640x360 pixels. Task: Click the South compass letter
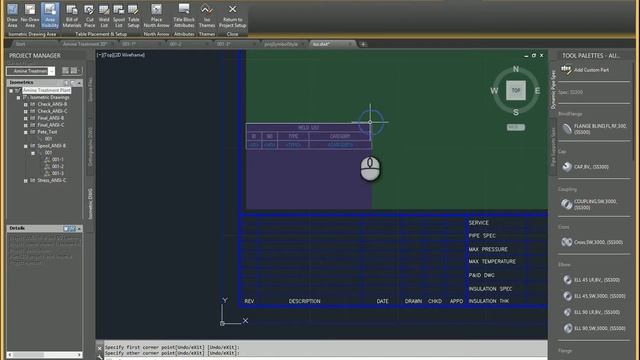[x=516, y=112]
